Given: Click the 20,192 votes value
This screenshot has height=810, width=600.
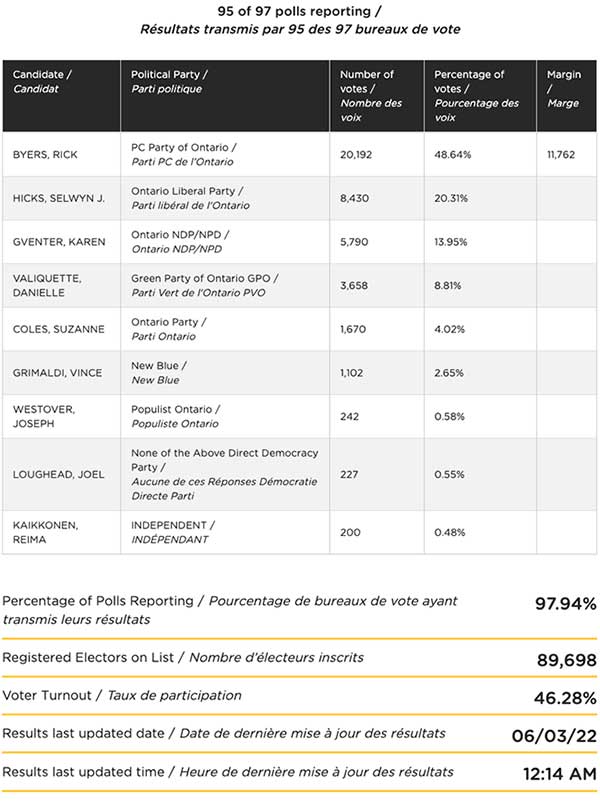Looking at the screenshot, I should [356, 154].
